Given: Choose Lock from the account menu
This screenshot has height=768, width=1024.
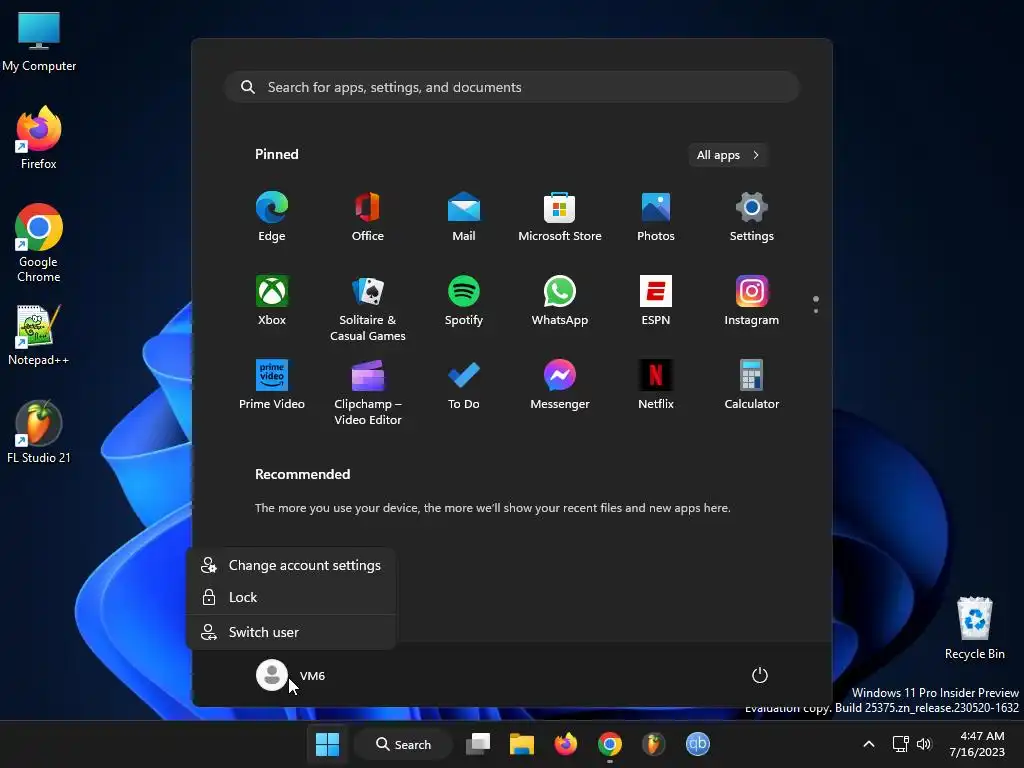Looking at the screenshot, I should click(291, 598).
